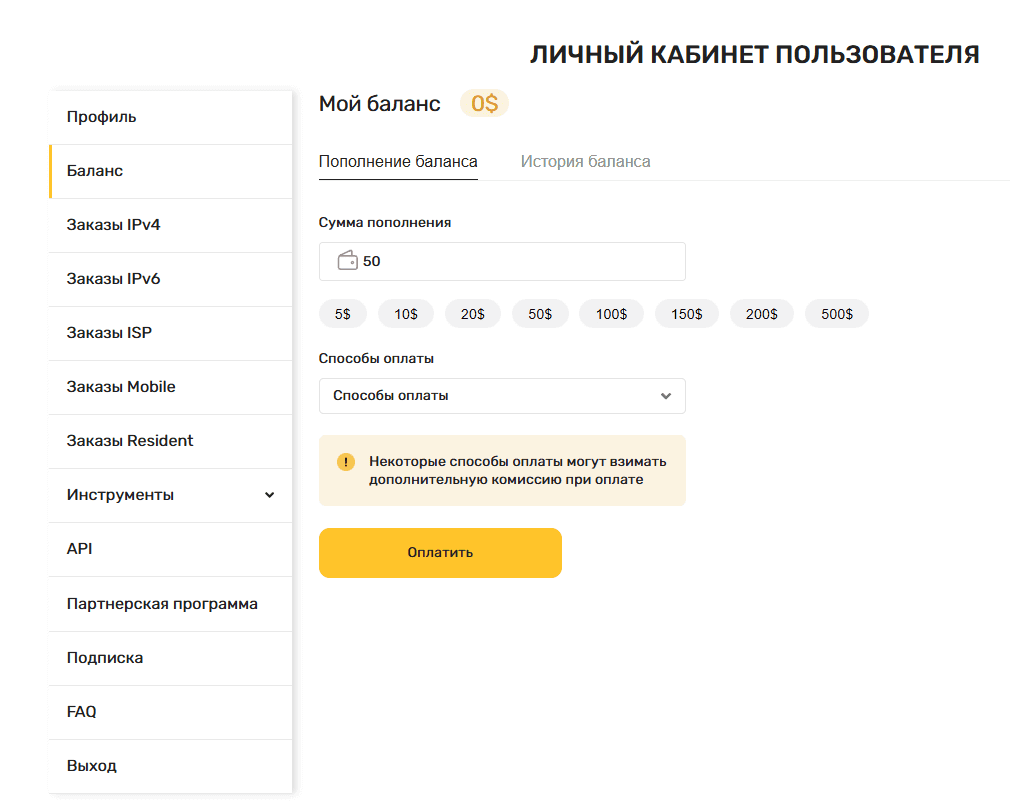Click the Оплатить button
The image size is (1010, 808).
pos(440,553)
